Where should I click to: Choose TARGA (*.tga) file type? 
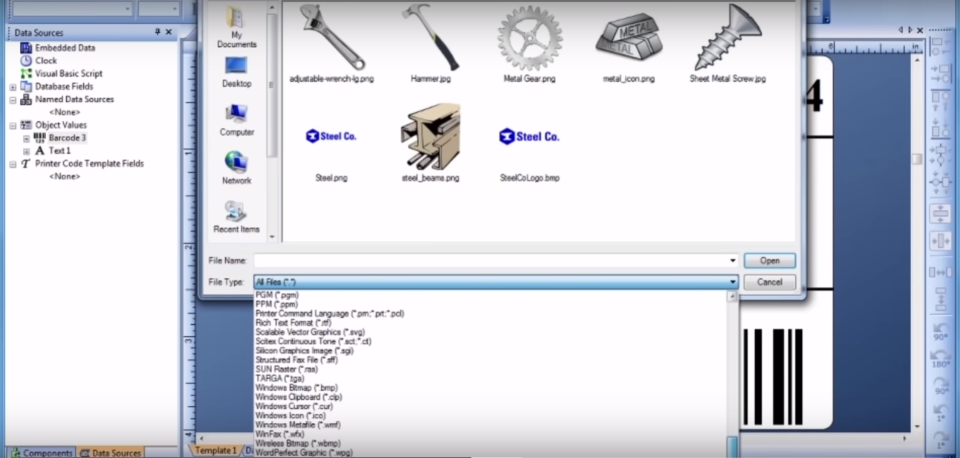point(279,378)
